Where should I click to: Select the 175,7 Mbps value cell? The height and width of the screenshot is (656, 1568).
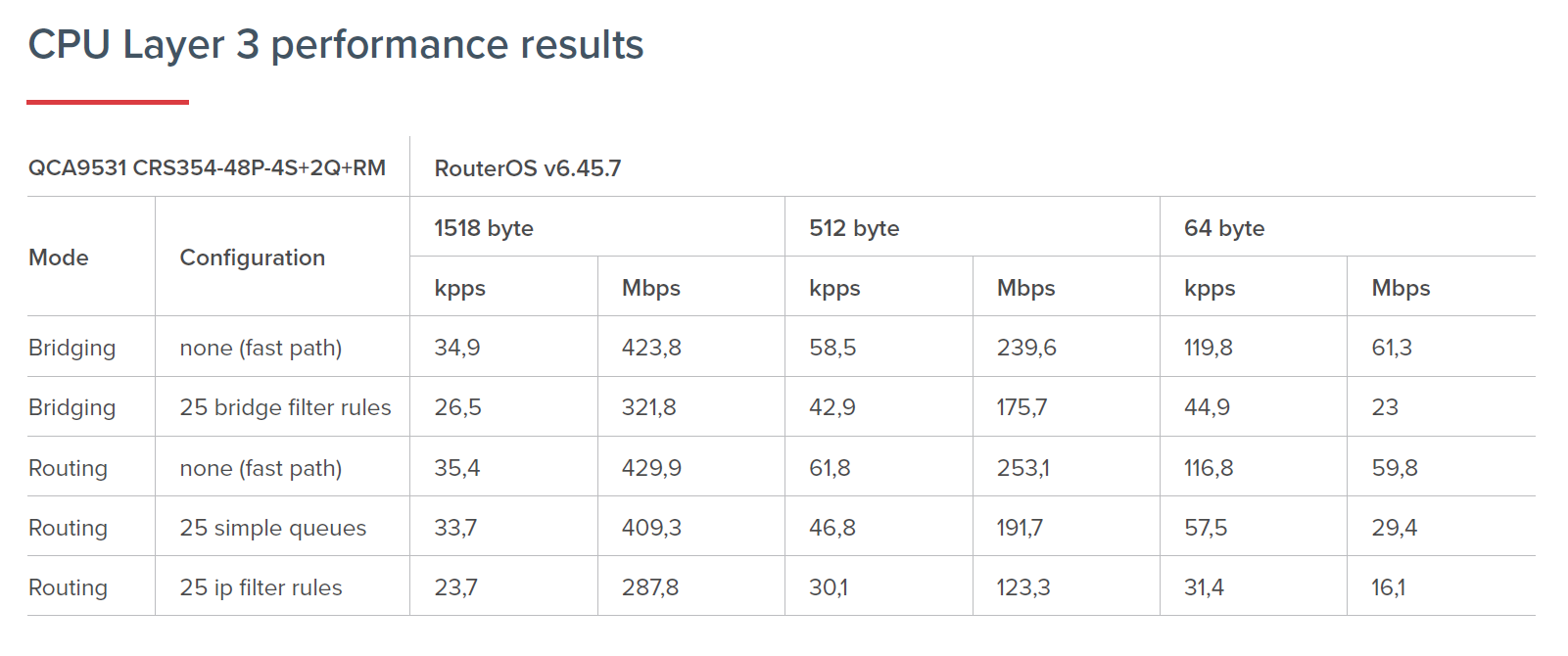pyautogui.click(x=1022, y=407)
